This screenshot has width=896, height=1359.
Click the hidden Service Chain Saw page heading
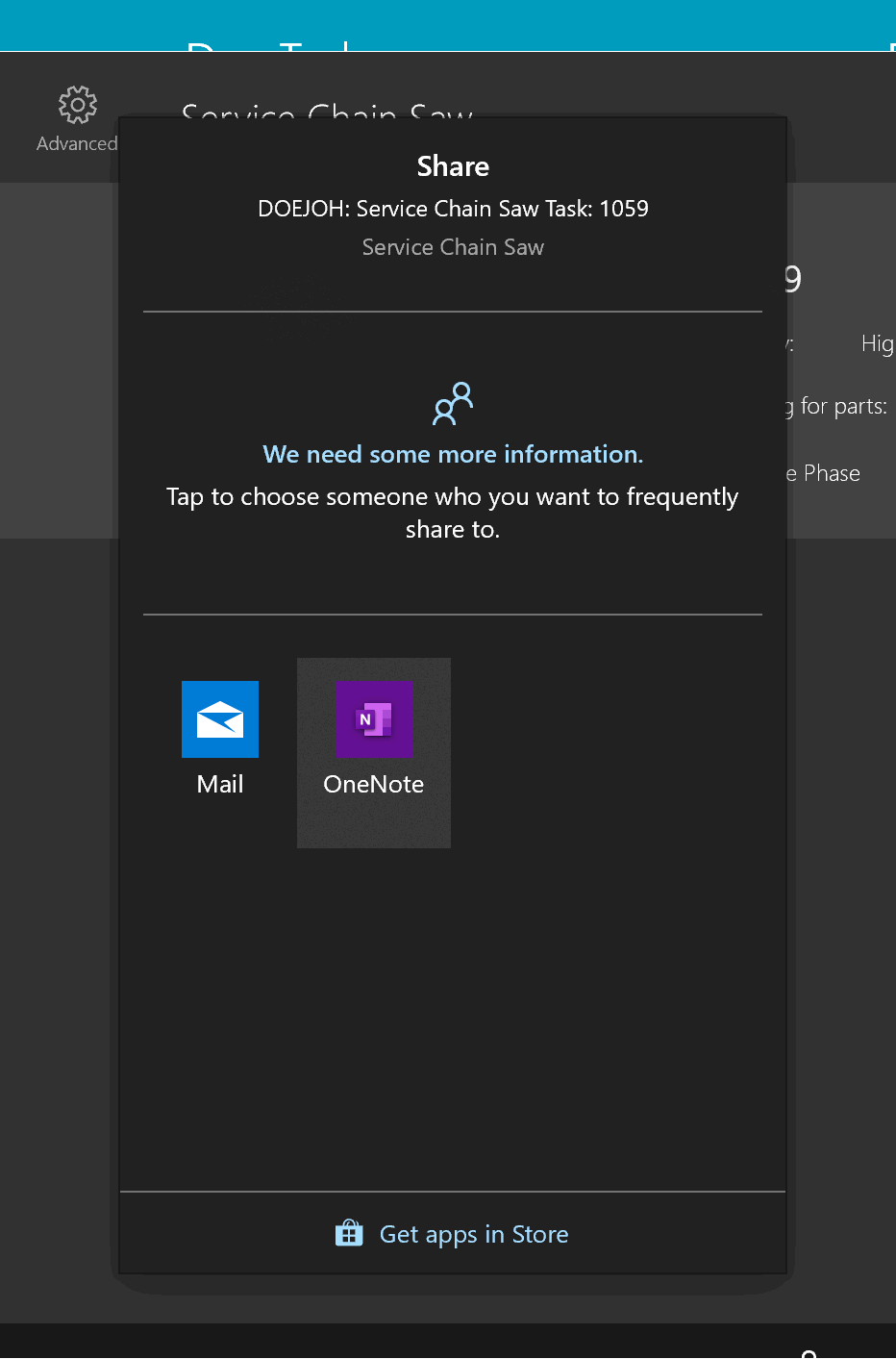pos(327,111)
